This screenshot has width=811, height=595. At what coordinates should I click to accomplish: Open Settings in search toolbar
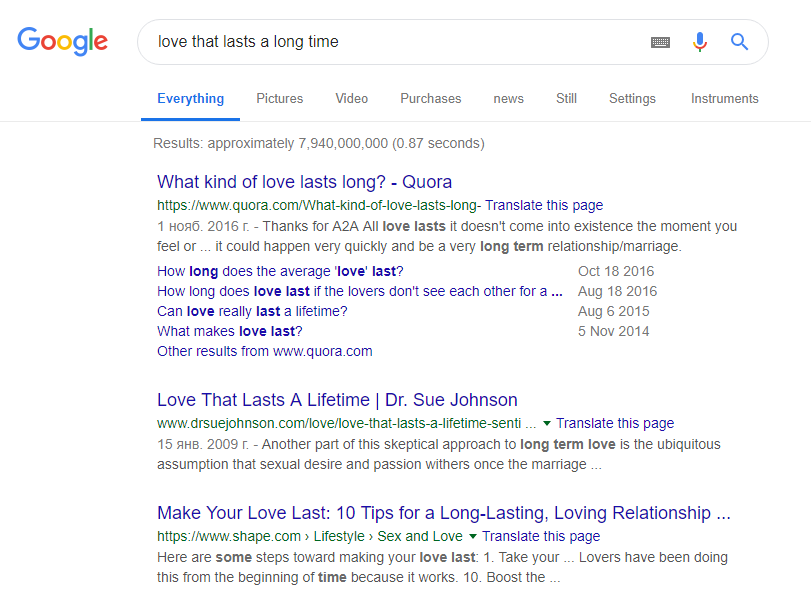(x=632, y=98)
